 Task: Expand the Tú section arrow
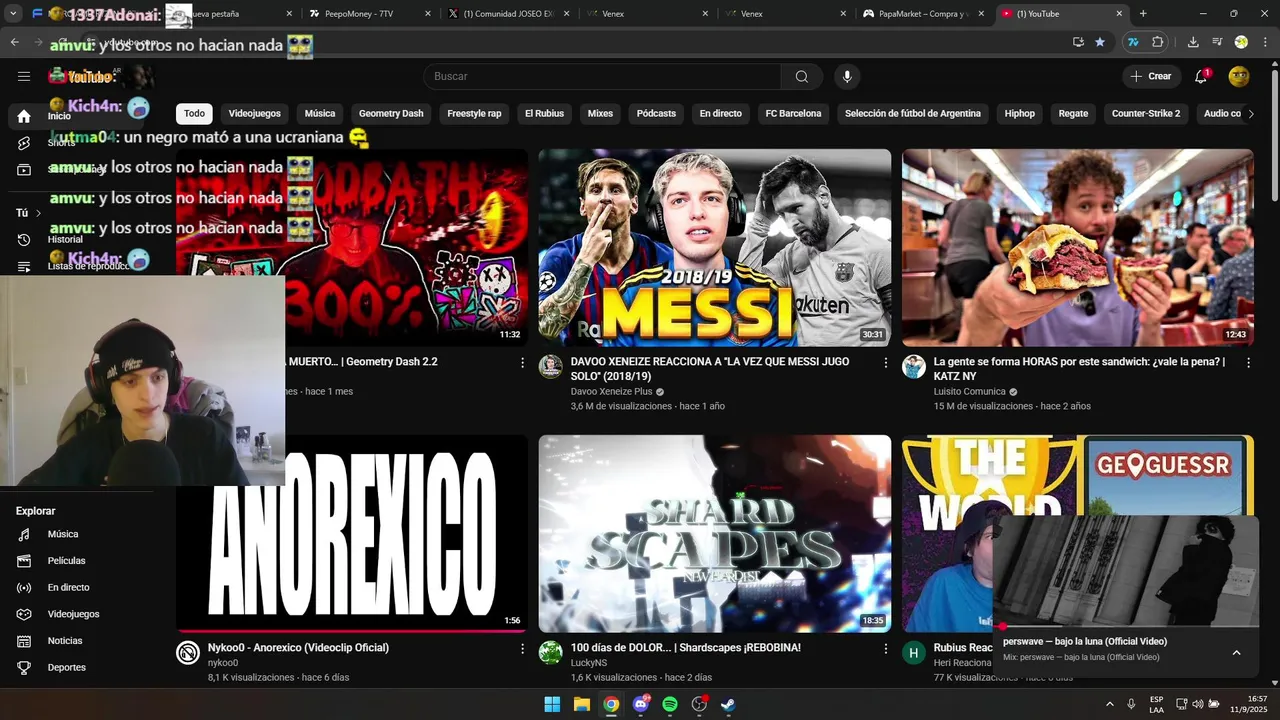38,213
